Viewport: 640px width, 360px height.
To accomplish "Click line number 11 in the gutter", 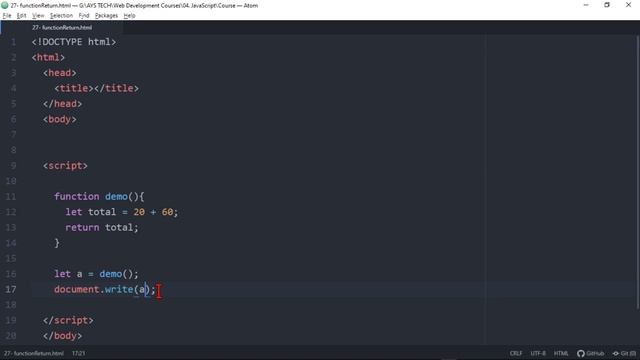I will click(11, 197).
